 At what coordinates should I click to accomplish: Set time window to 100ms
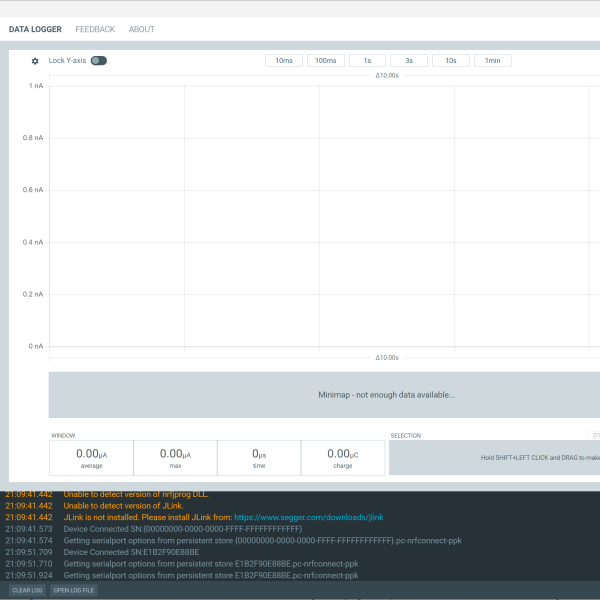(x=326, y=61)
